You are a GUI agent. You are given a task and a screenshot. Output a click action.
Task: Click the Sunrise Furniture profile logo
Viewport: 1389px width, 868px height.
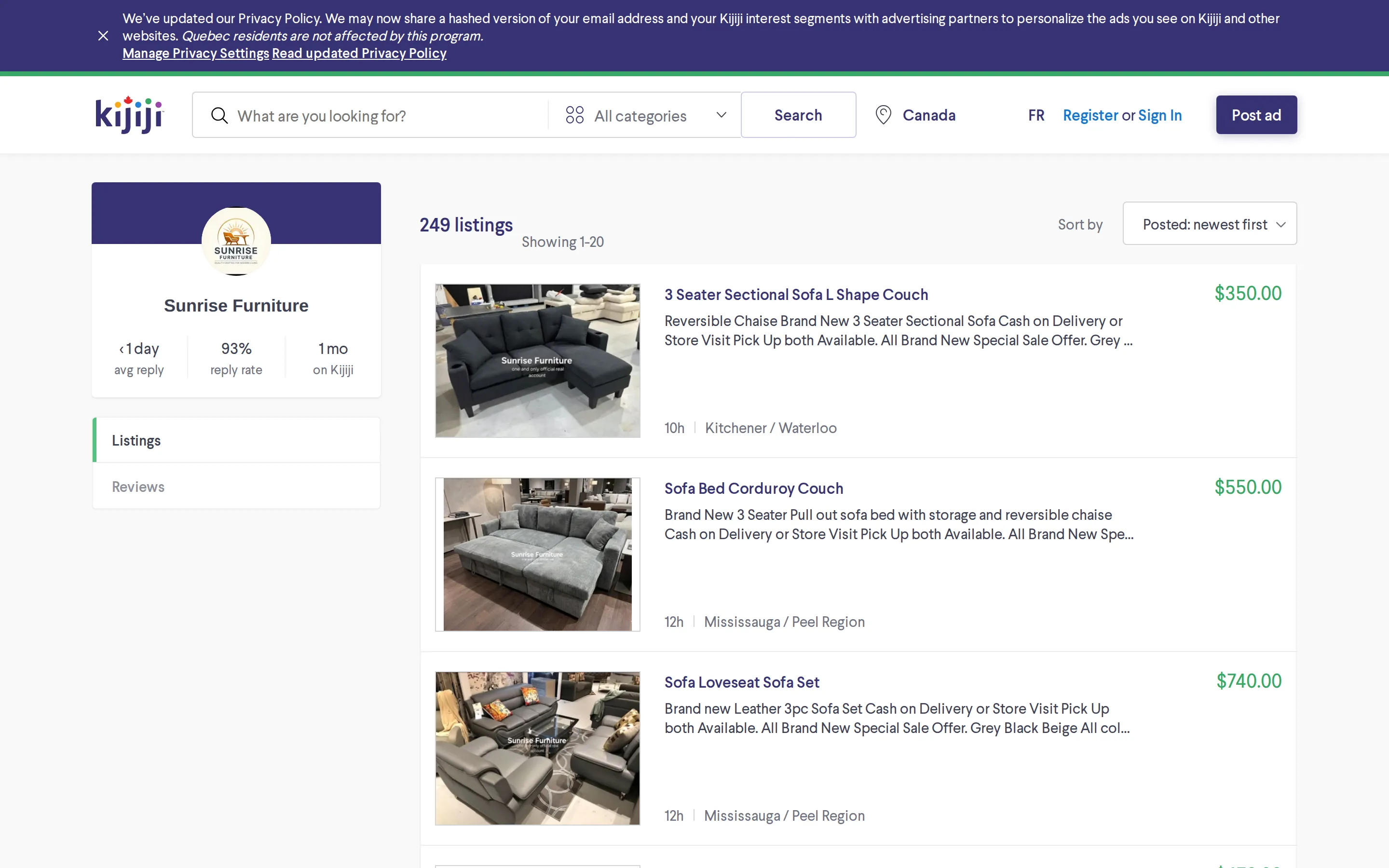[236, 241]
